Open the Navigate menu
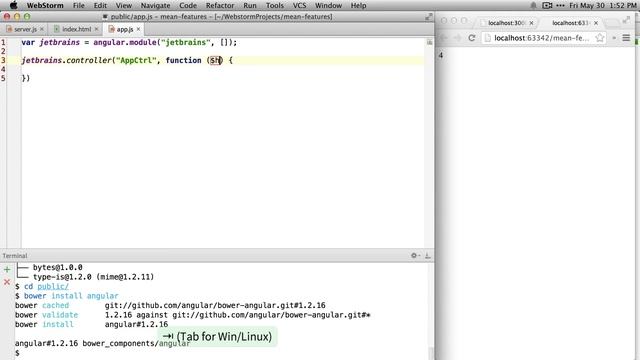 point(156,6)
